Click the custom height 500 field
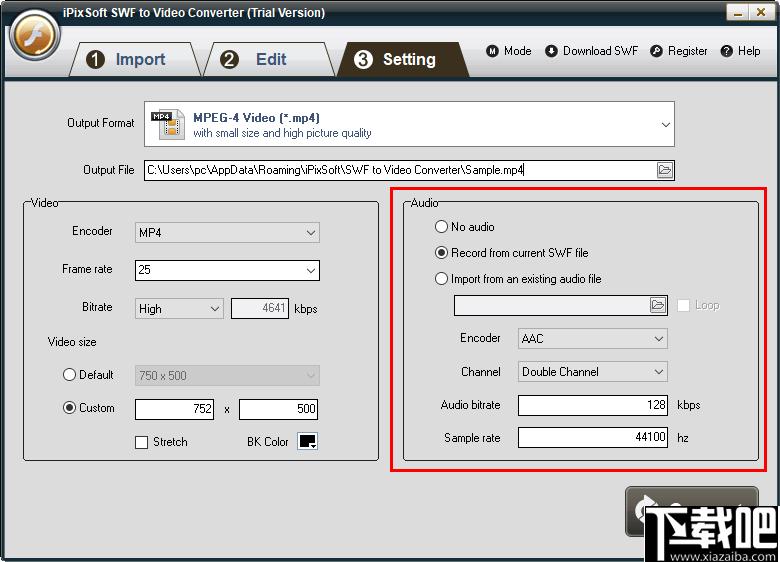The height and width of the screenshot is (562, 780). coord(278,409)
